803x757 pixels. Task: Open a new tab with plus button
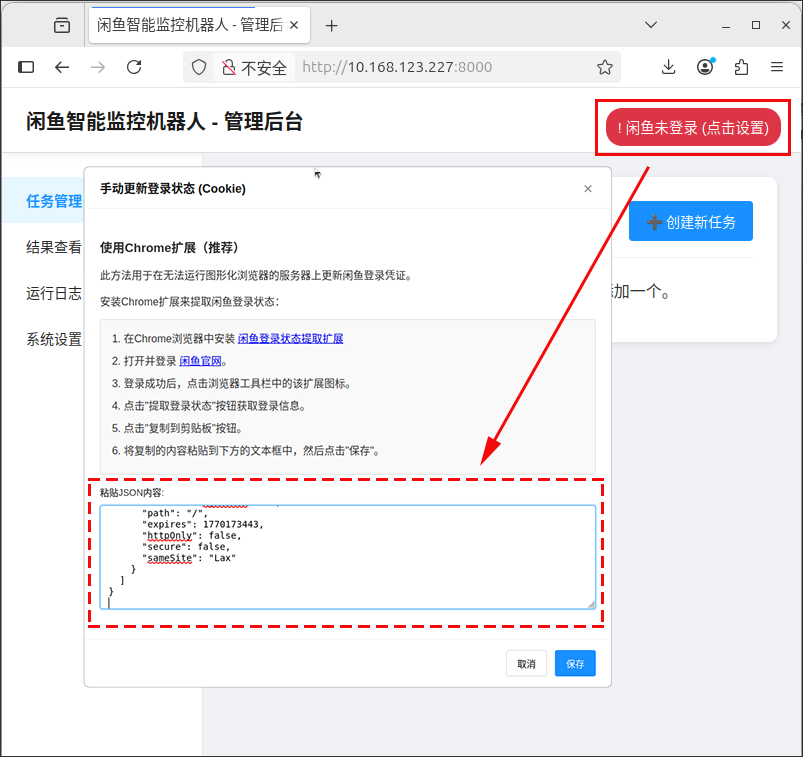click(331, 26)
